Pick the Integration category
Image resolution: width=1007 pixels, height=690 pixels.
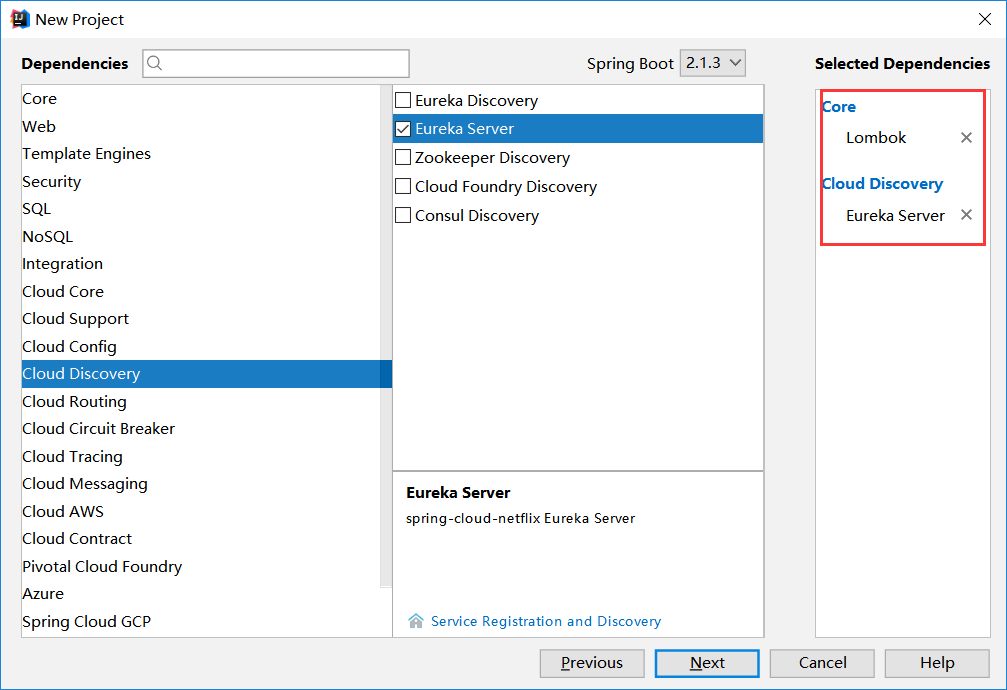pyautogui.click(x=200, y=263)
